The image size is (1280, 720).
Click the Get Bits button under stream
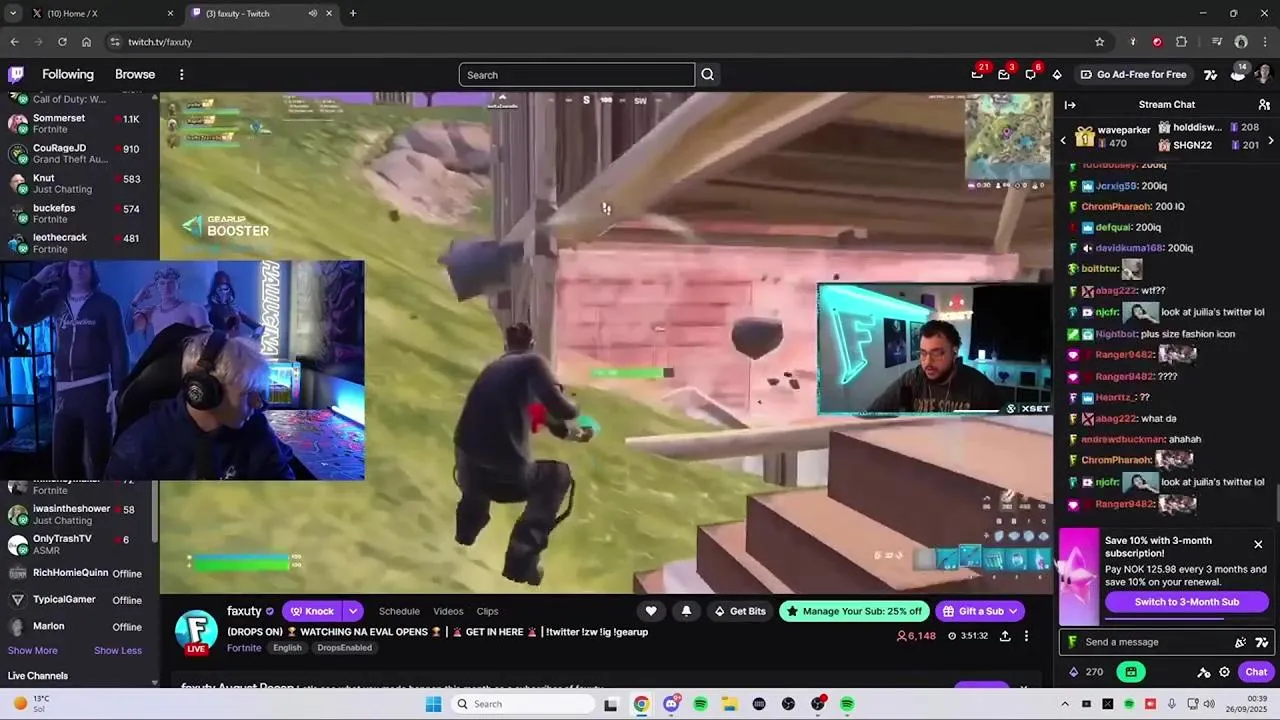pyautogui.click(x=739, y=611)
